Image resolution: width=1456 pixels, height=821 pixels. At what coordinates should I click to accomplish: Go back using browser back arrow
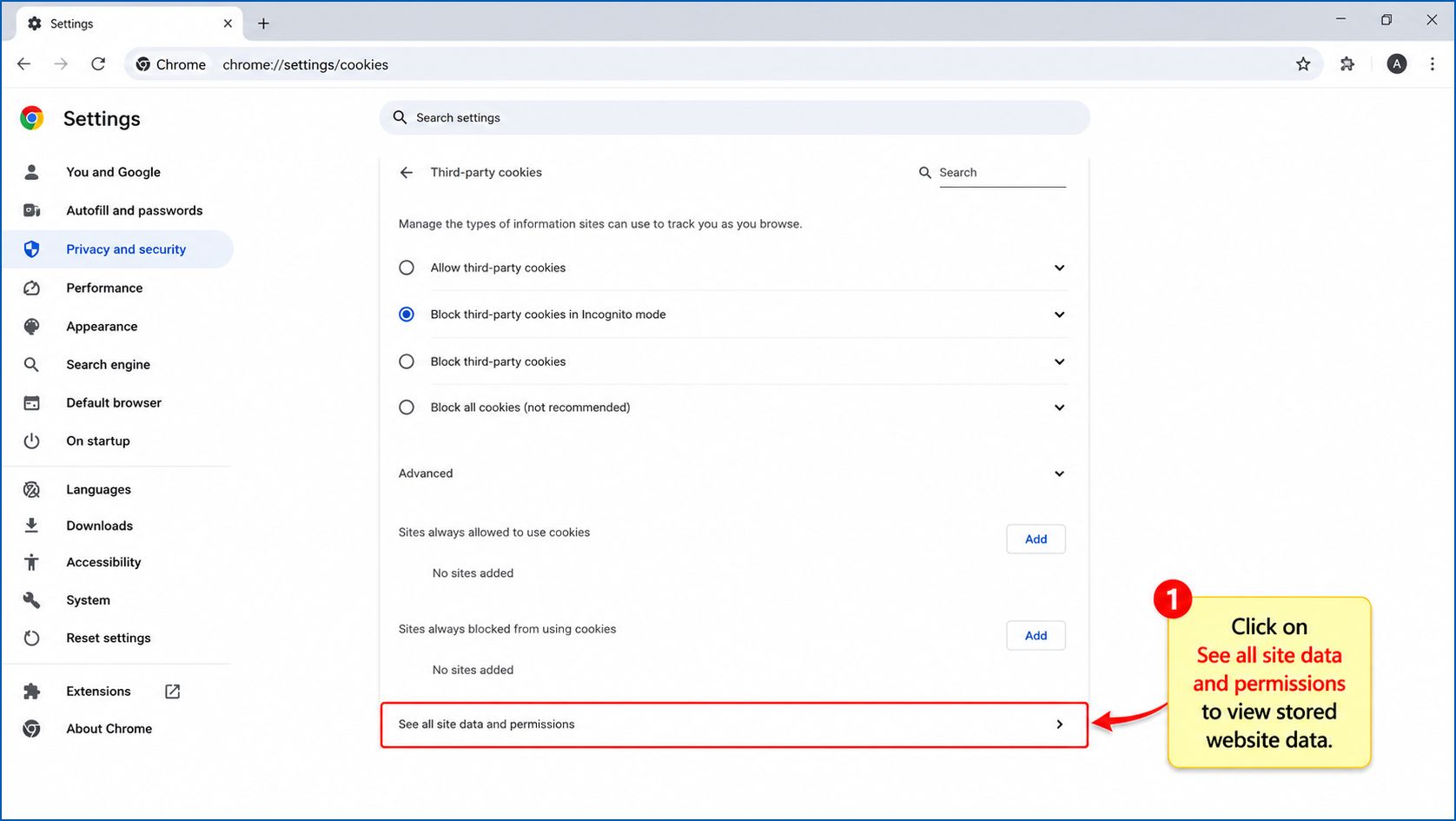[x=23, y=64]
